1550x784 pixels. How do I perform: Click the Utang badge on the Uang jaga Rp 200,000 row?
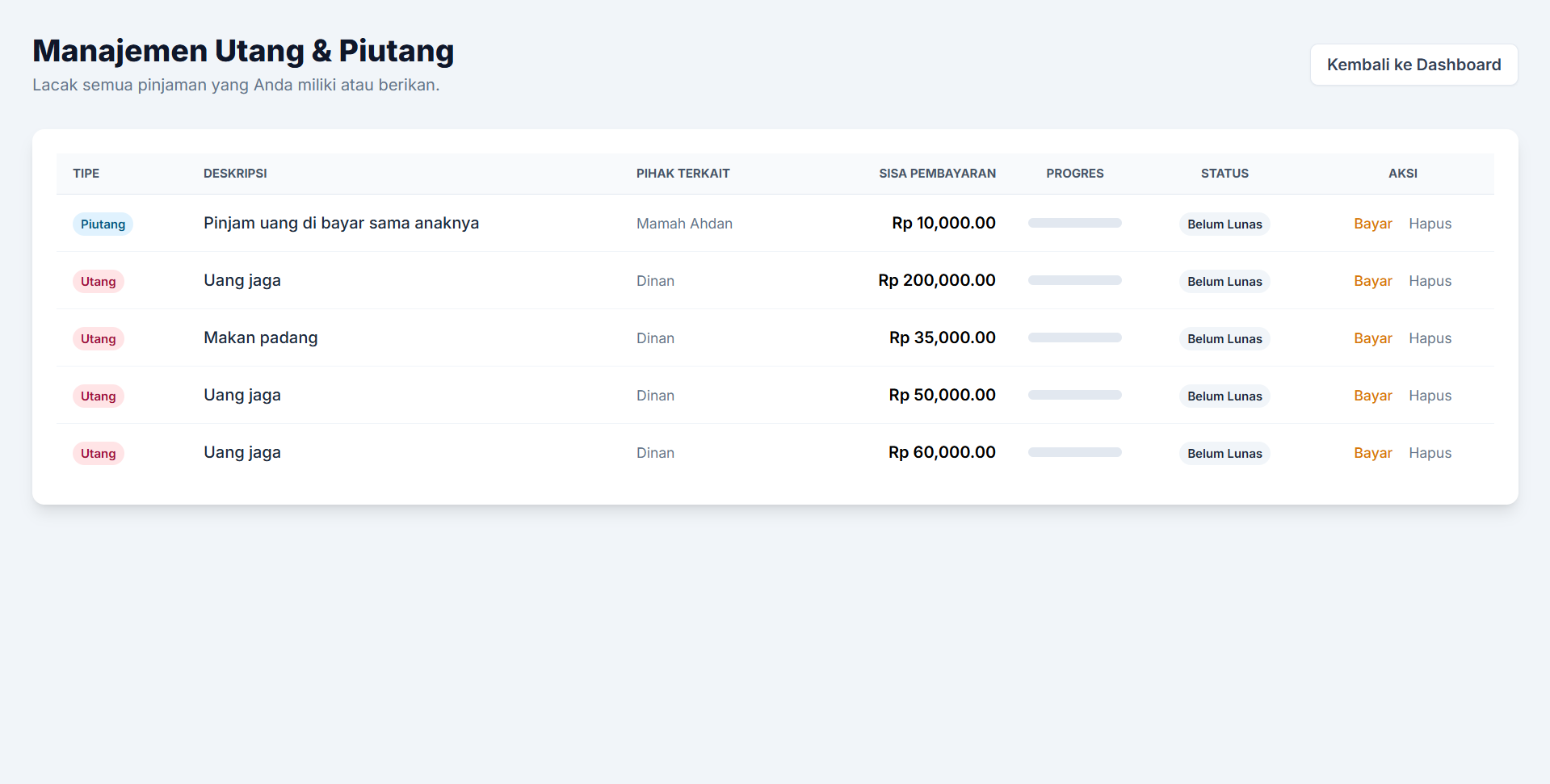(98, 281)
